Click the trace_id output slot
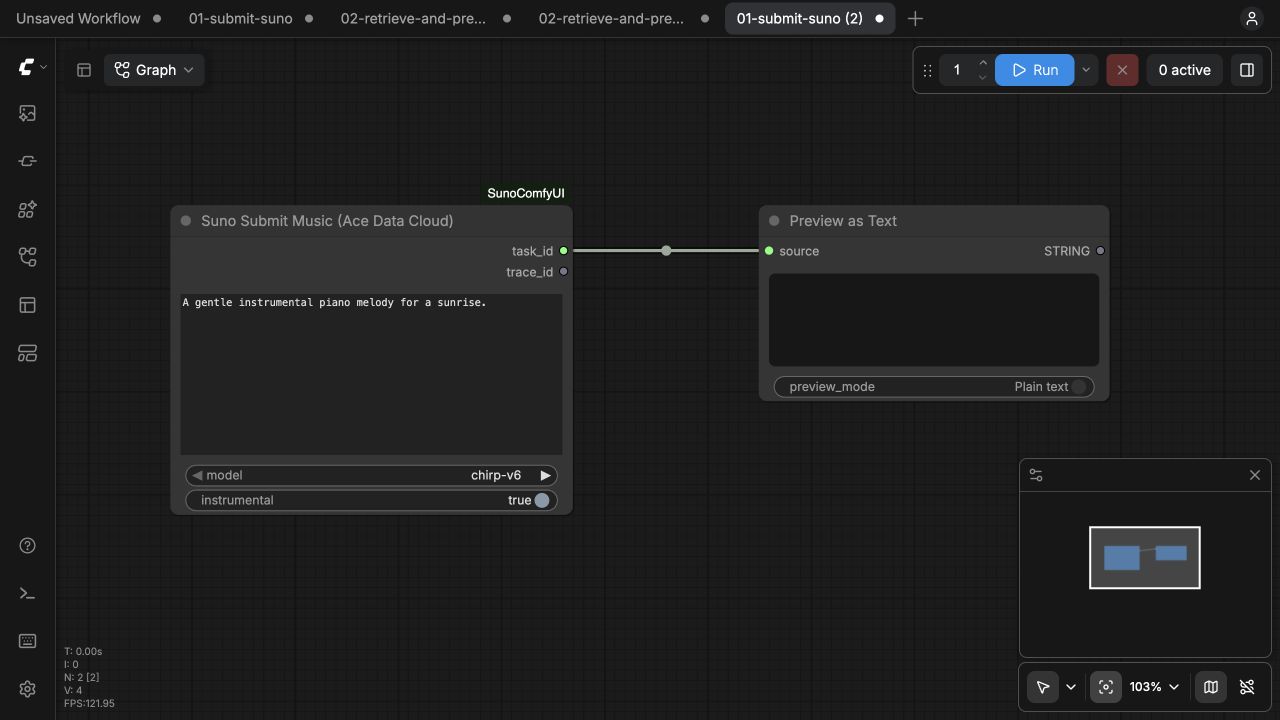 [x=564, y=272]
